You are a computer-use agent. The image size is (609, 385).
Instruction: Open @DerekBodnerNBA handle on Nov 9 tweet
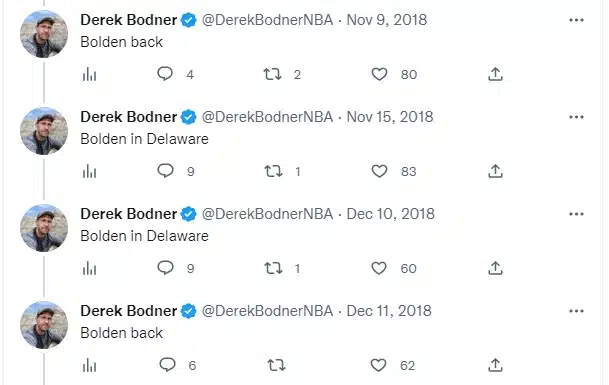click(267, 20)
